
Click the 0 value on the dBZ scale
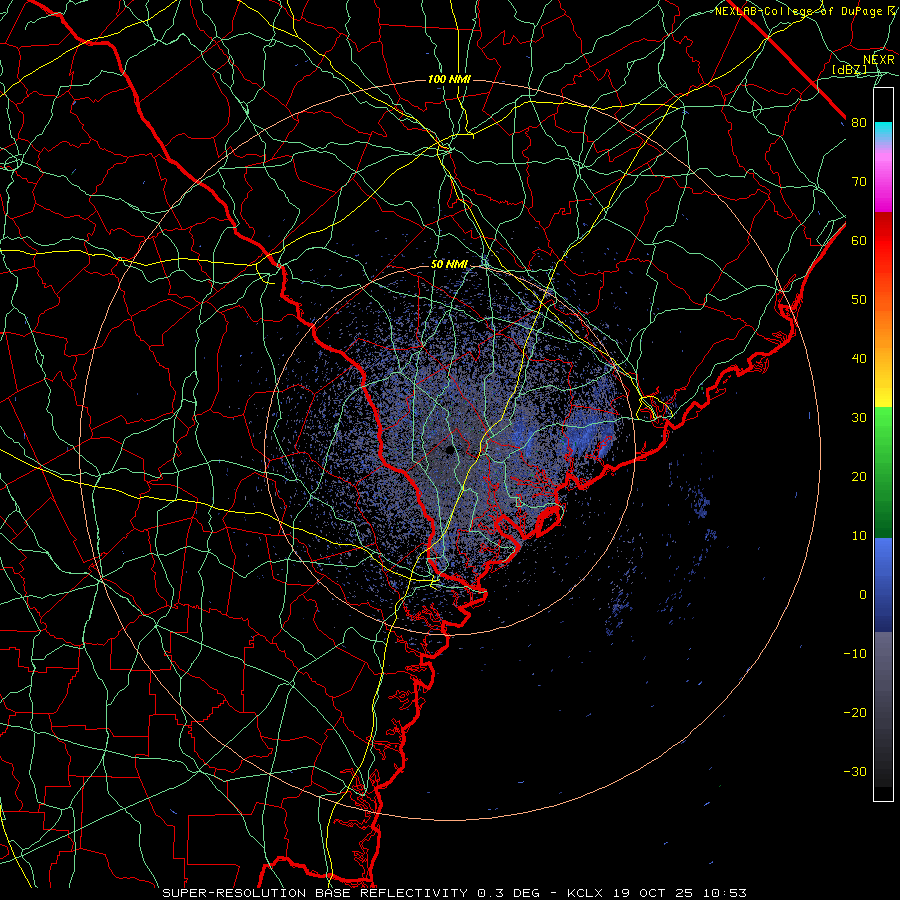(862, 595)
